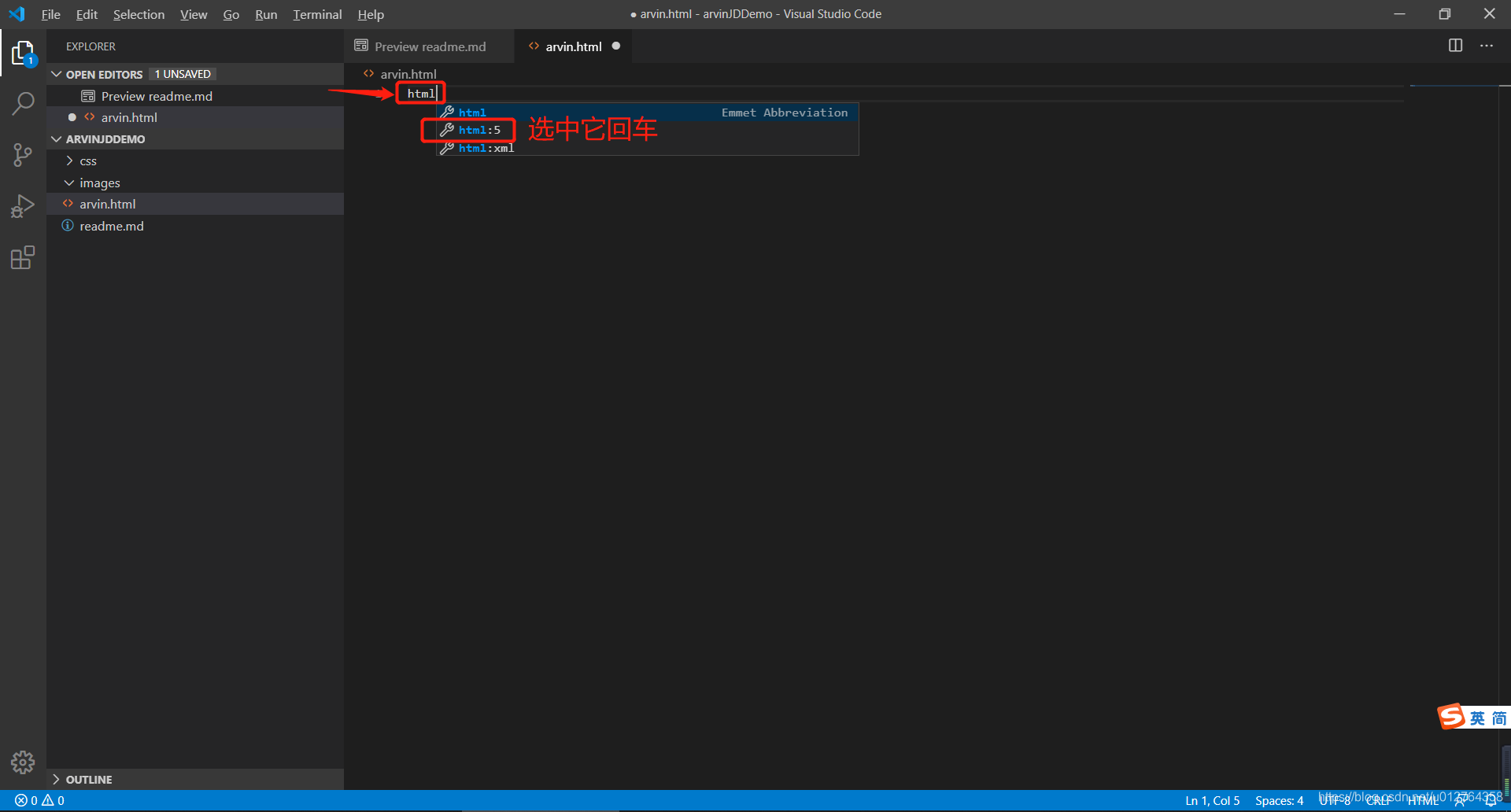Click the 1 UNSAVED badge

tap(183, 74)
